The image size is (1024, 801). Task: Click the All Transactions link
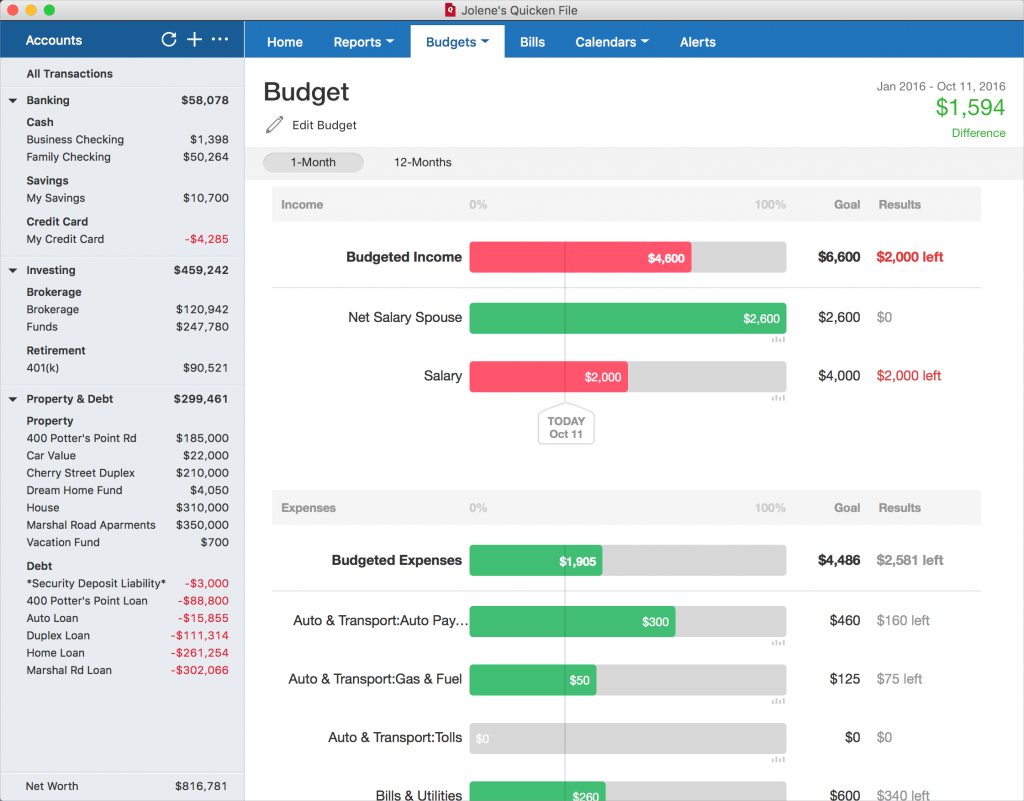(69, 74)
